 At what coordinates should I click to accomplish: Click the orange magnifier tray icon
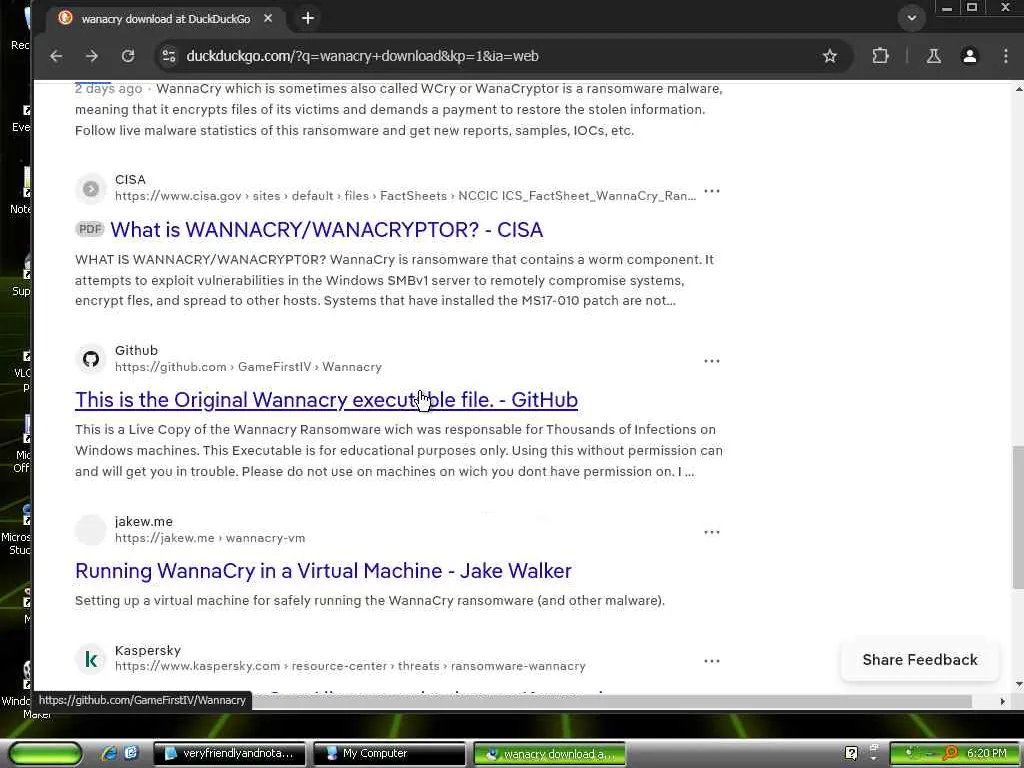tap(950, 754)
